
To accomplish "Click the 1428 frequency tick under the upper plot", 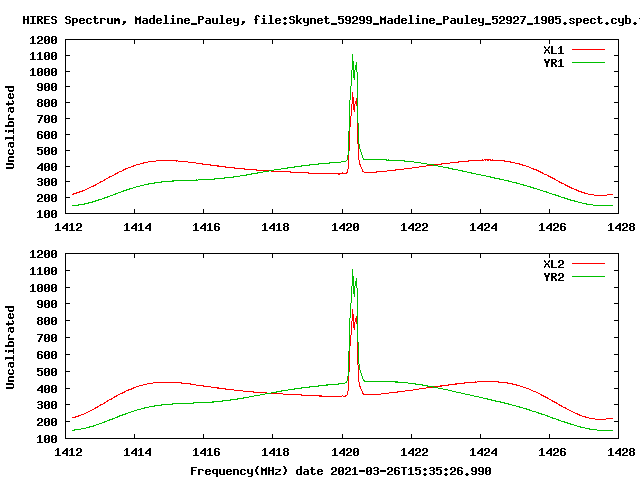I will click(621, 227).
